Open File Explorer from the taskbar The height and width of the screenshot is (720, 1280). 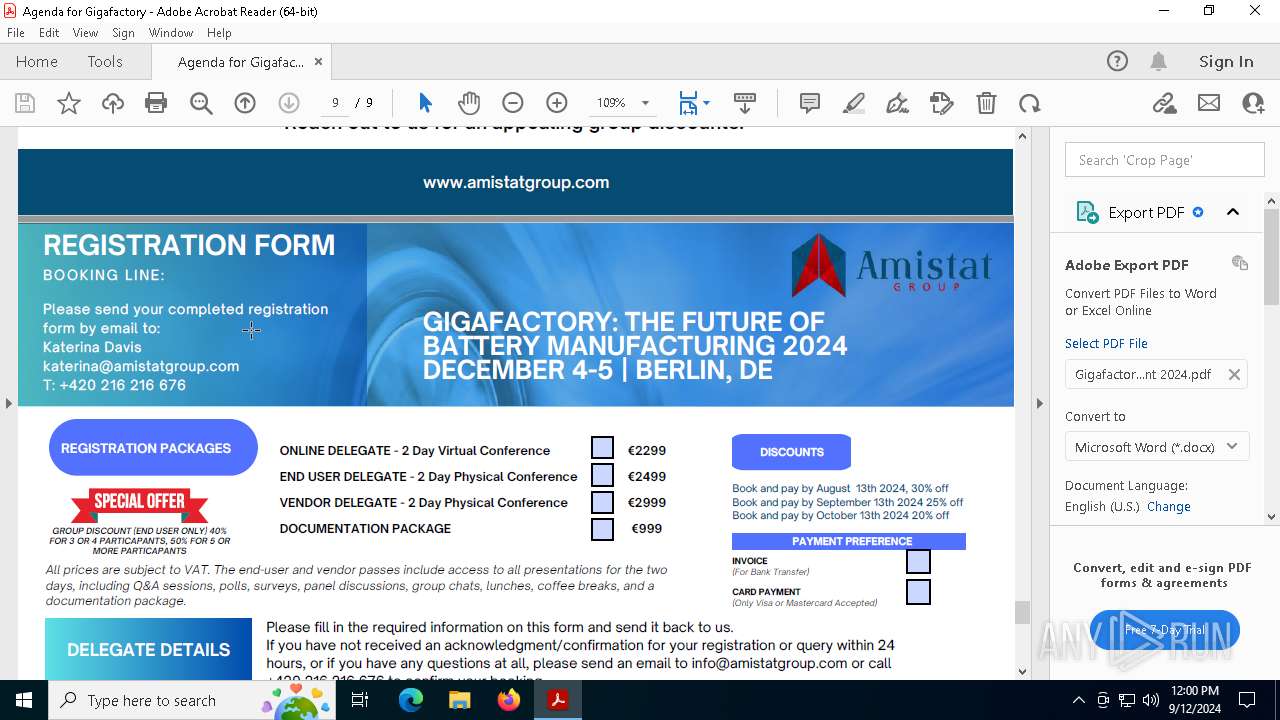click(459, 700)
